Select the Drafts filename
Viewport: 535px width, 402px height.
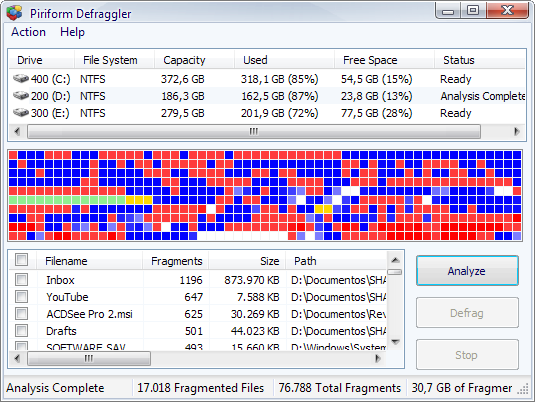pos(61,331)
